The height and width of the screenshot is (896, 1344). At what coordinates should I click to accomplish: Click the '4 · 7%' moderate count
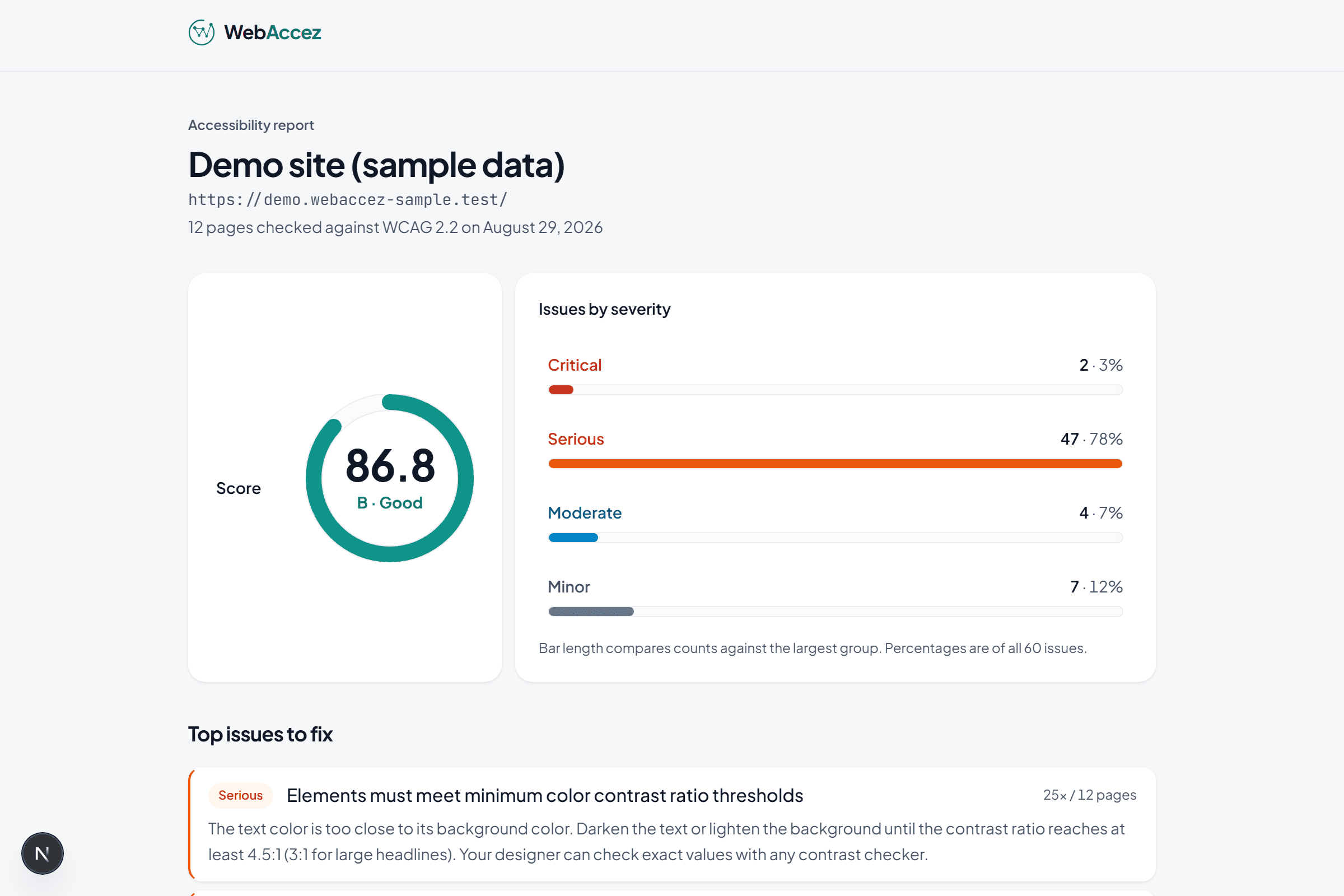[x=1100, y=512]
